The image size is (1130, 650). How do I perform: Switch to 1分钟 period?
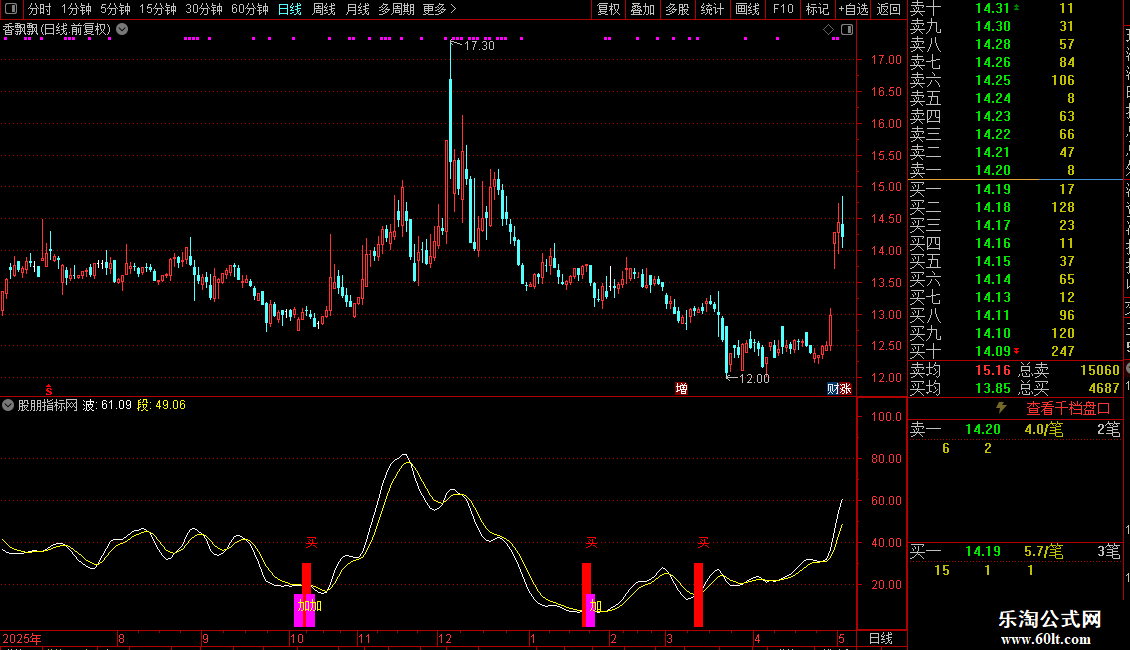click(76, 9)
